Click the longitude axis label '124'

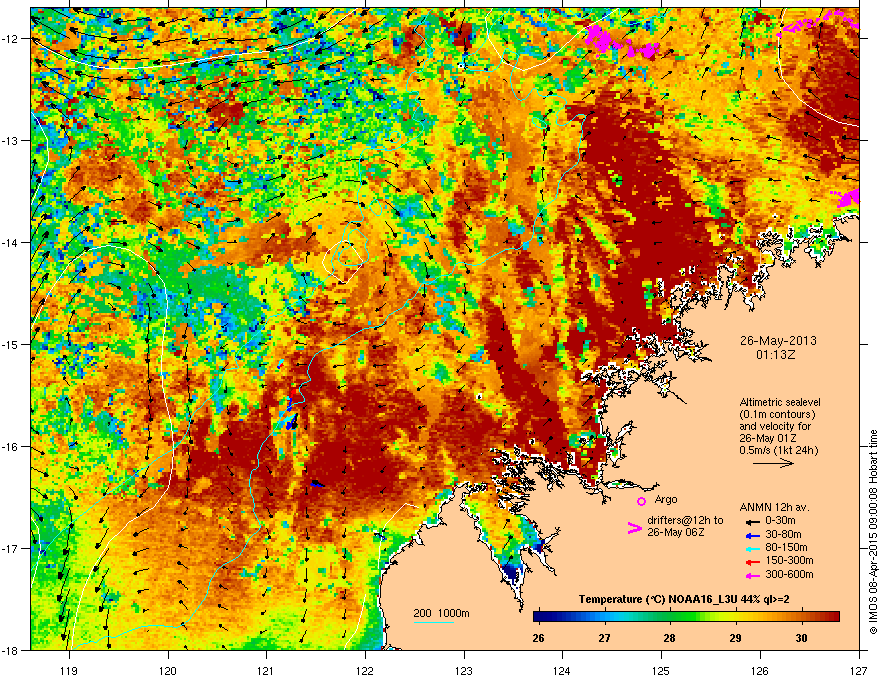click(563, 670)
